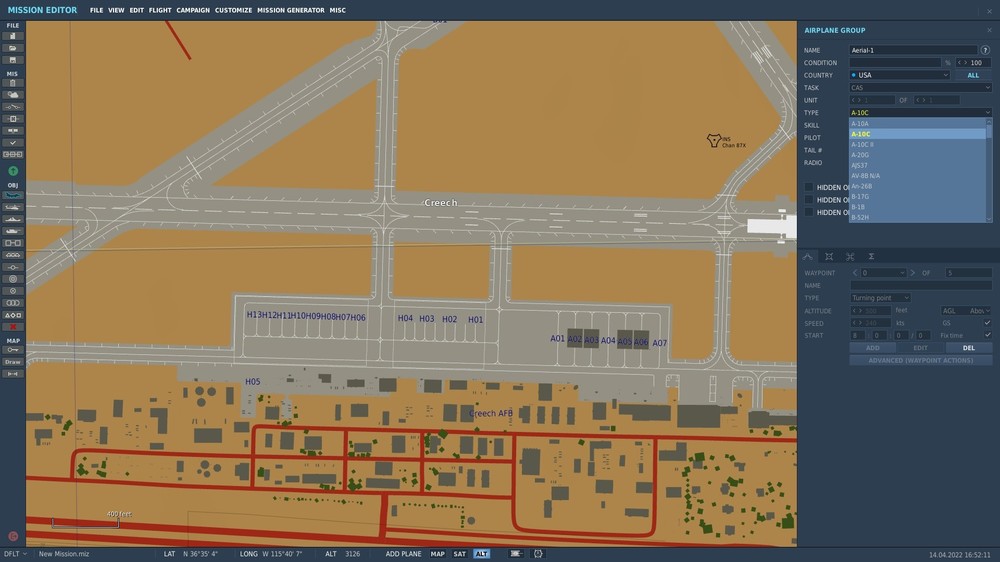Image resolution: width=1000 pixels, height=562 pixels.
Task: Switch to ALT map mode
Action: 482,554
